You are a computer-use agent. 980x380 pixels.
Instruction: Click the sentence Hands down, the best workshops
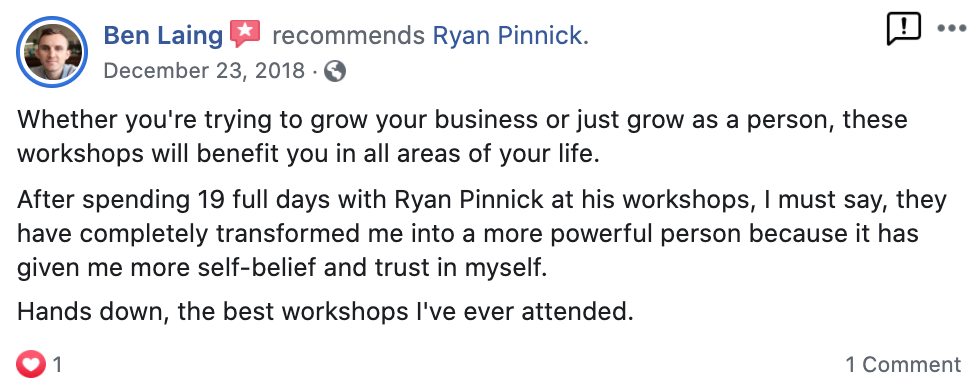(325, 311)
